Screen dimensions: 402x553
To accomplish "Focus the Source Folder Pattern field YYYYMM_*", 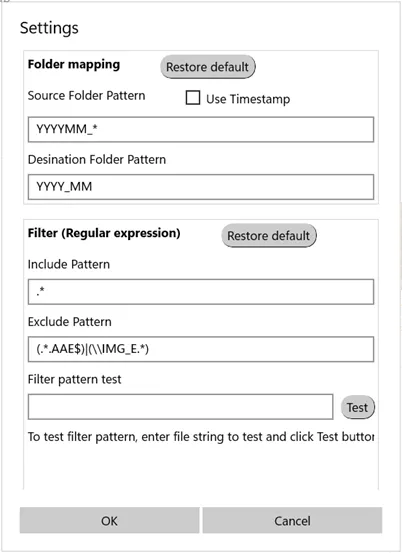I will pos(201,129).
